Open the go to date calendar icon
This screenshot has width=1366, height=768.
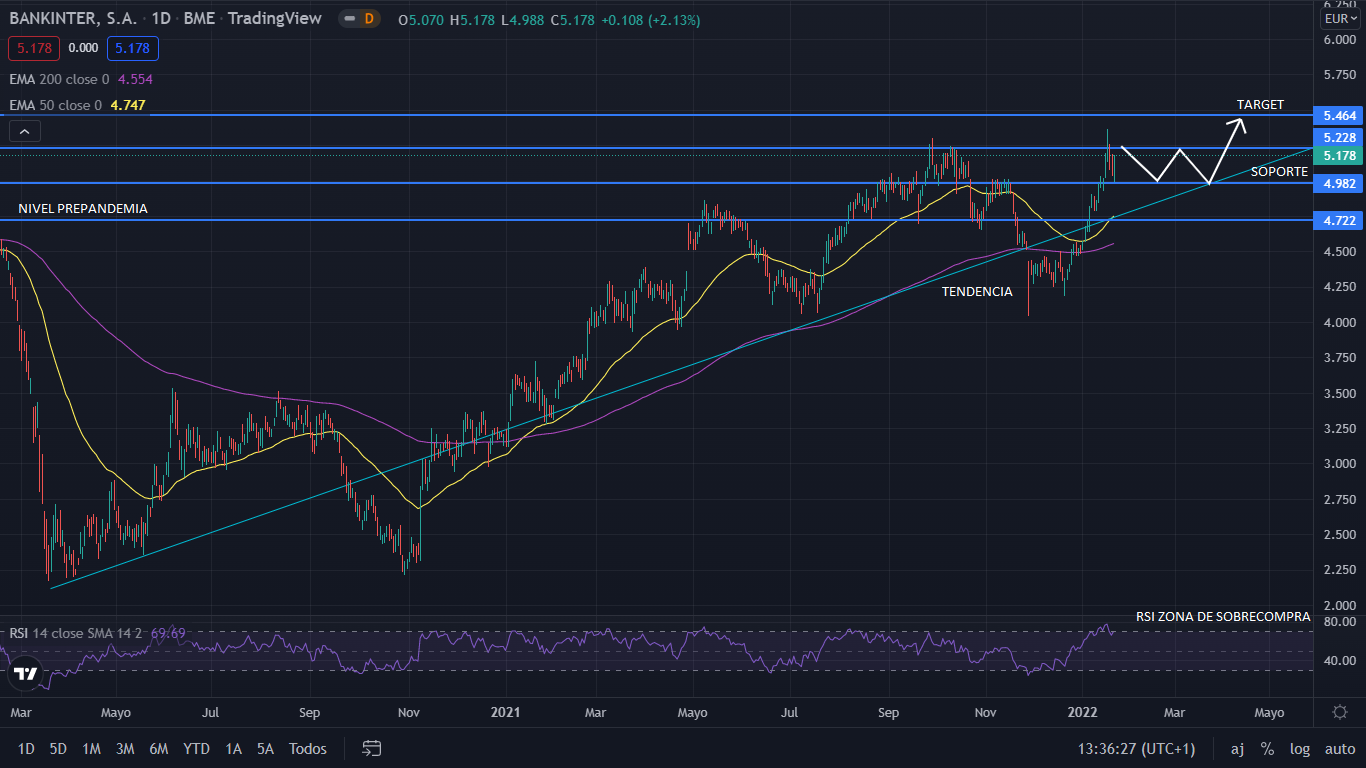click(372, 748)
